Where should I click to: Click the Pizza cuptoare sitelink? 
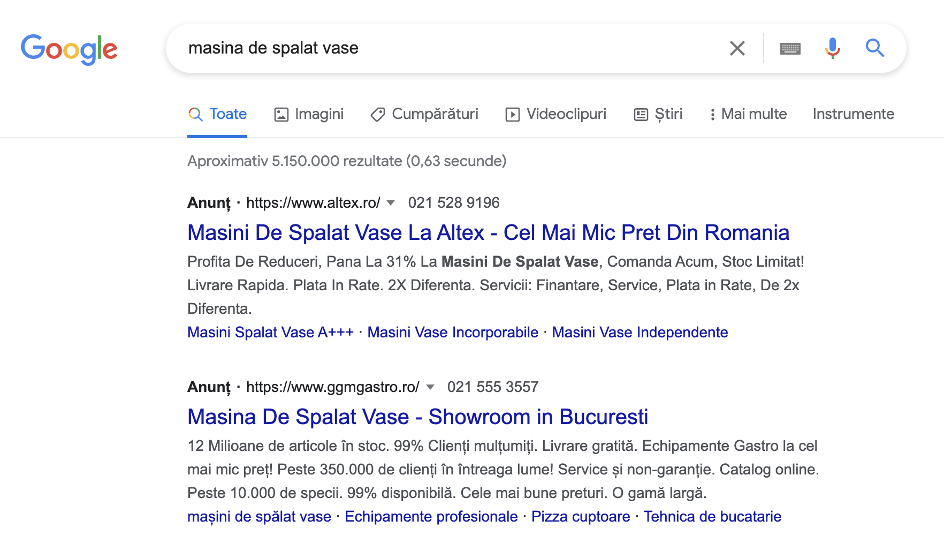click(580, 517)
